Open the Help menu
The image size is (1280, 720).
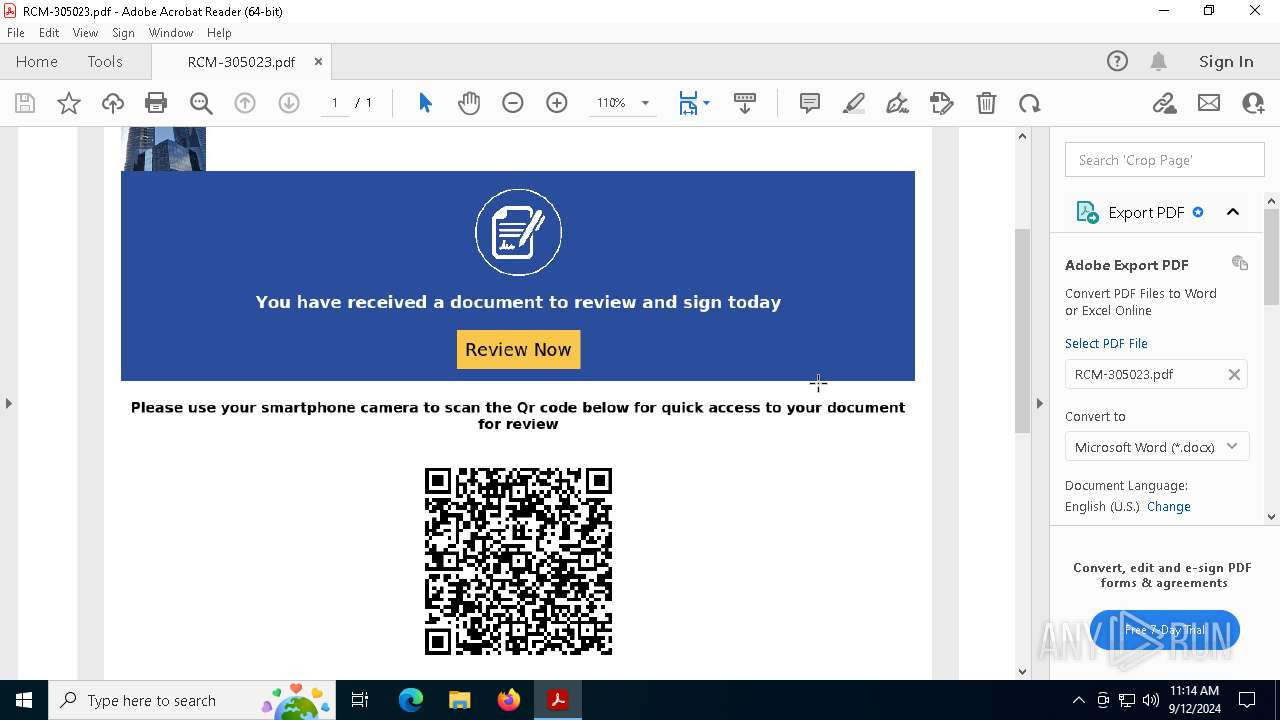pos(219,33)
